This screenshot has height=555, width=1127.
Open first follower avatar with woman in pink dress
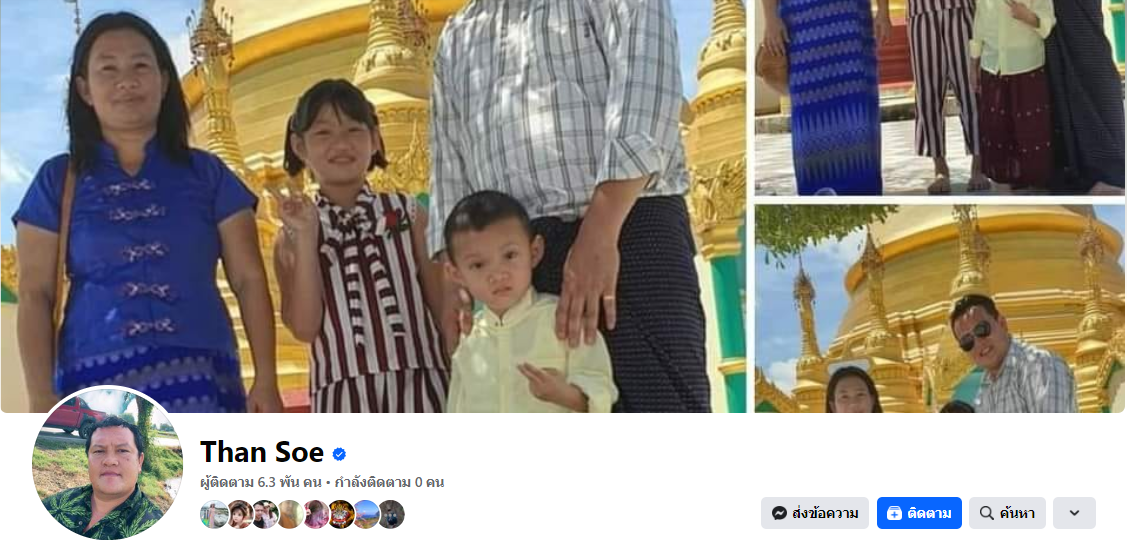click(214, 514)
